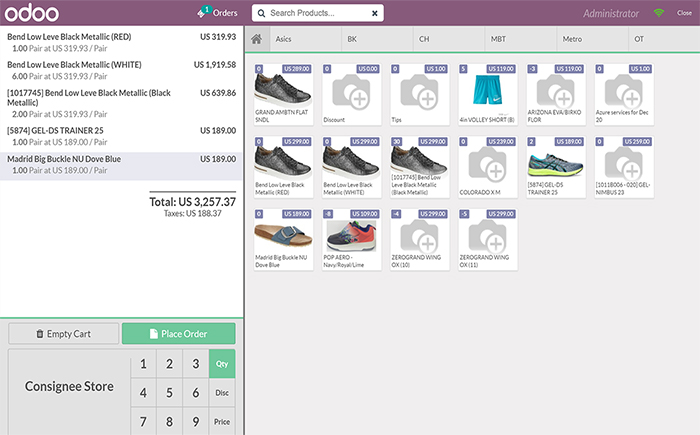Add Azure services for Dec 20 product
The height and width of the screenshot is (435, 700).
click(x=624, y=94)
